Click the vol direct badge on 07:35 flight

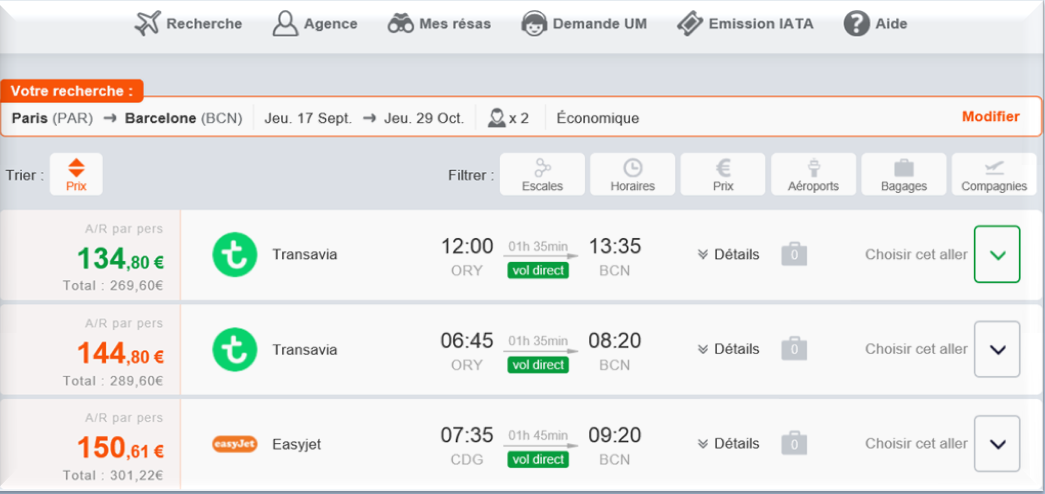(538, 459)
